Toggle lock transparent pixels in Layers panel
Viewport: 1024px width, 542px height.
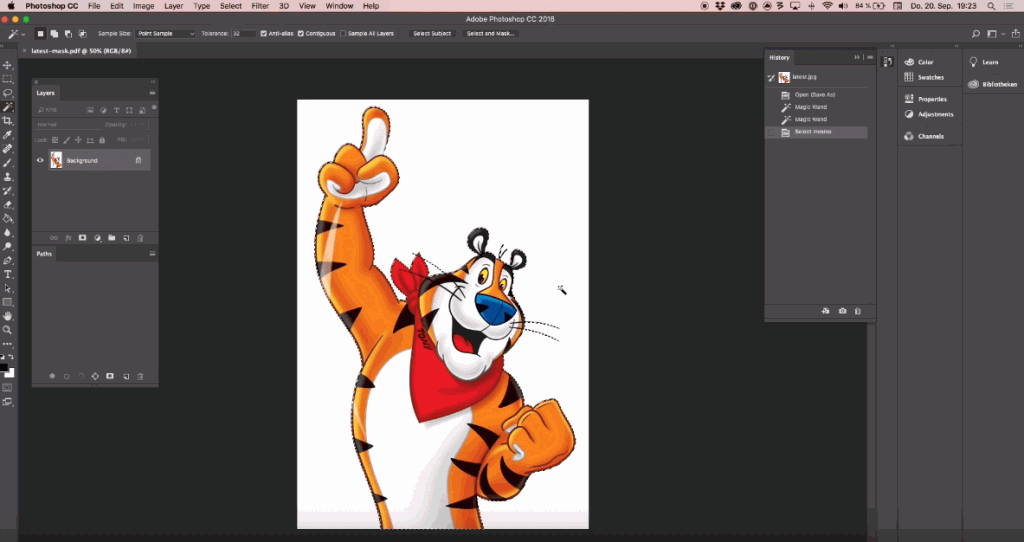point(55,140)
